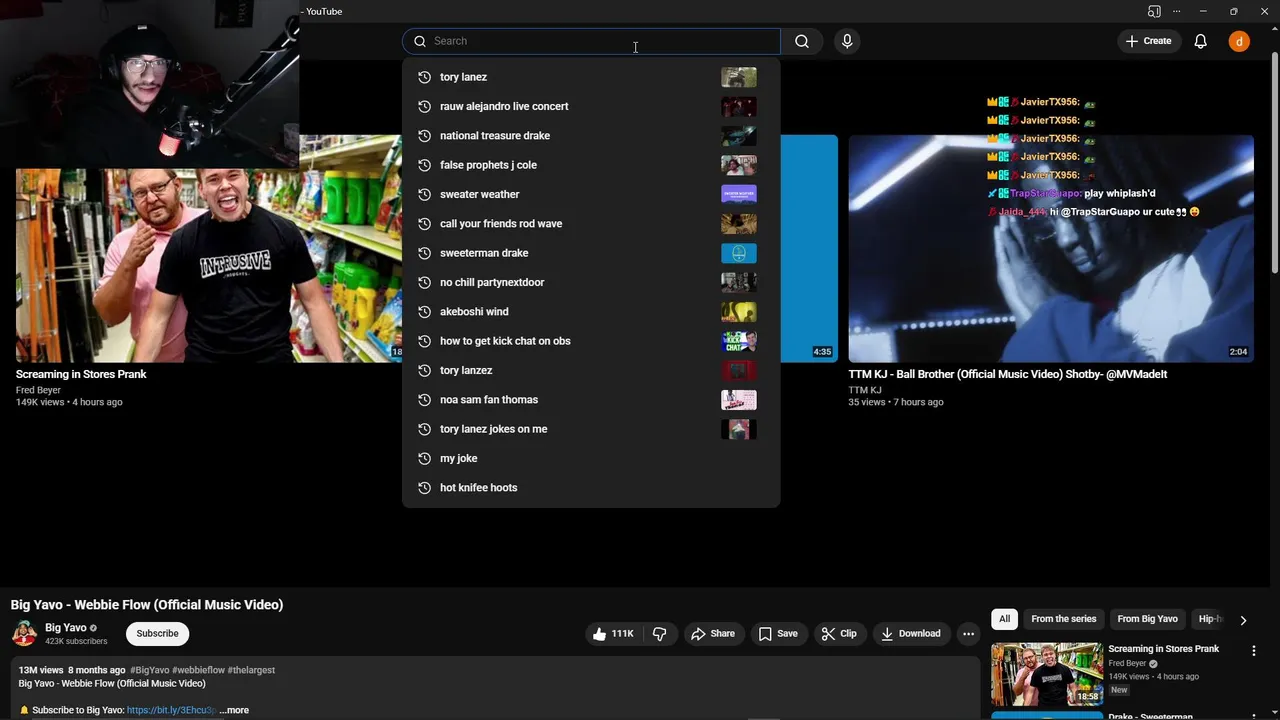Viewport: 1280px width, 720px height.
Task: Click thumbnail next to 'tory lanez' suggestion
Action: point(739,77)
